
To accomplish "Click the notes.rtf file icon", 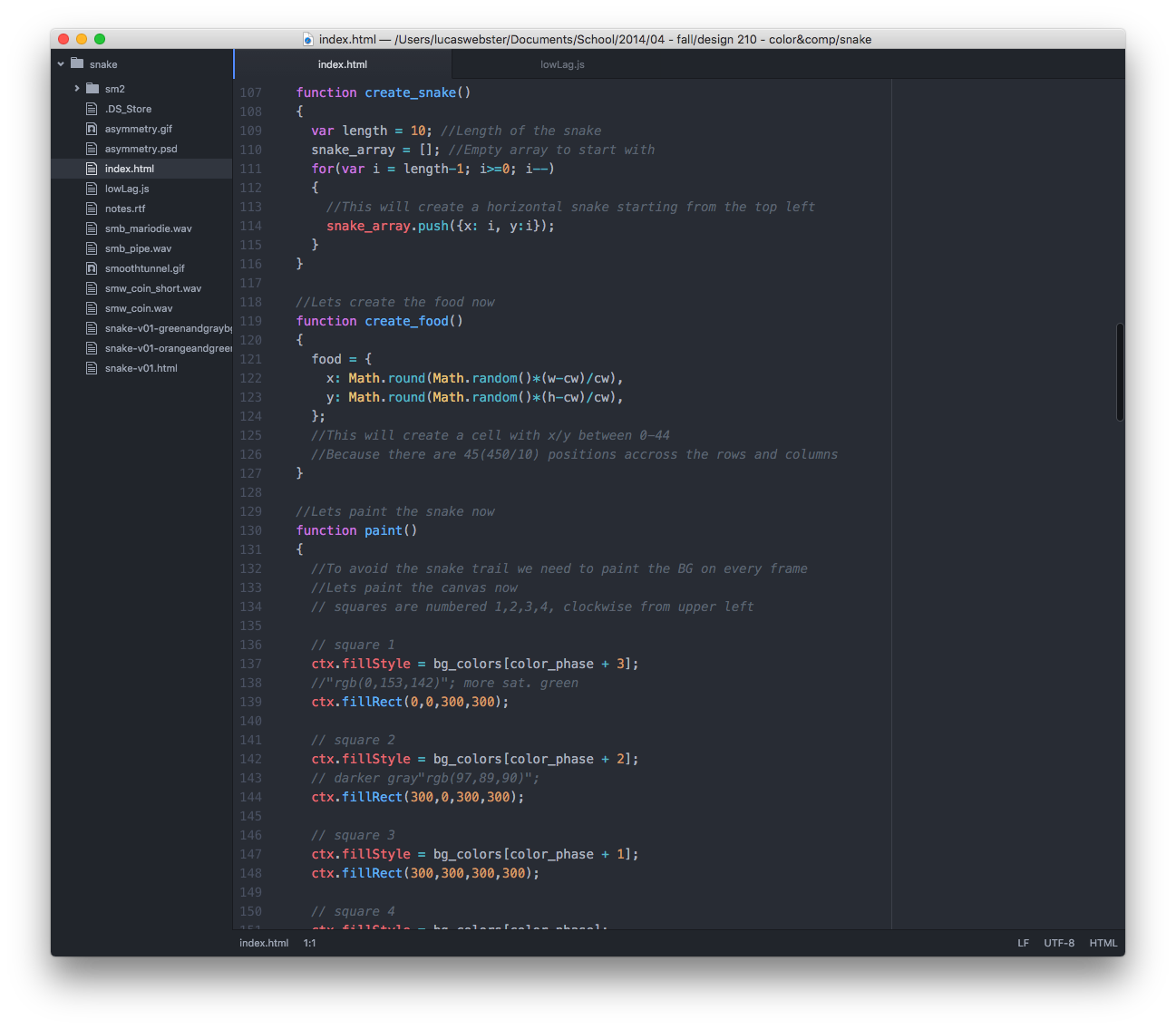I will click(92, 209).
